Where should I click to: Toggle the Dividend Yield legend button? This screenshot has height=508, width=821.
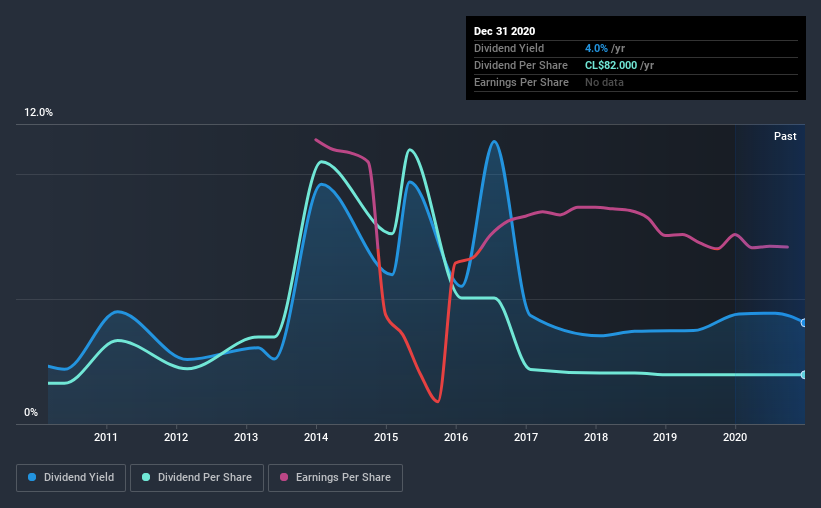pyautogui.click(x=71, y=478)
